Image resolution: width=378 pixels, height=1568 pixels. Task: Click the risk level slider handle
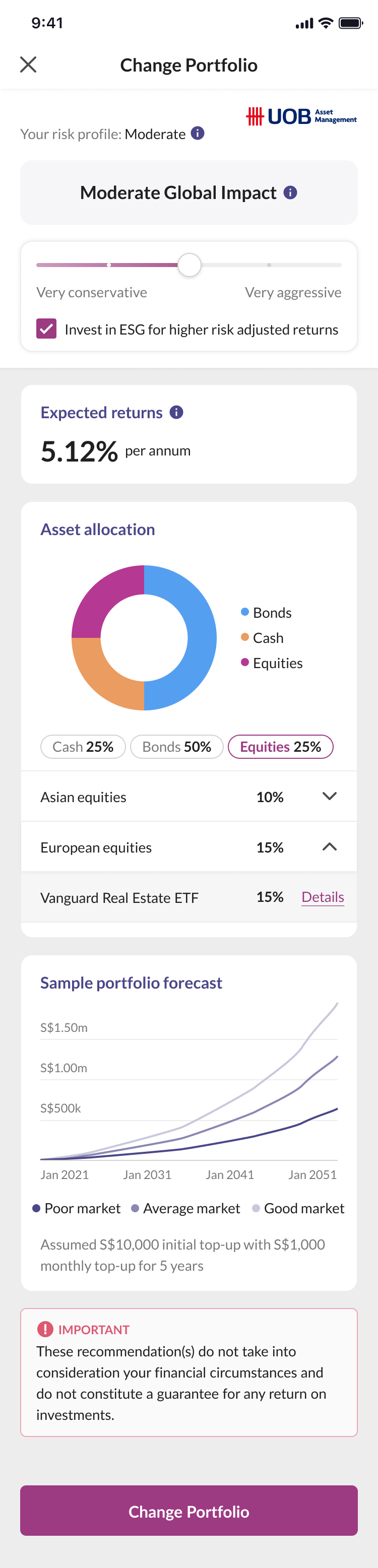point(190,265)
